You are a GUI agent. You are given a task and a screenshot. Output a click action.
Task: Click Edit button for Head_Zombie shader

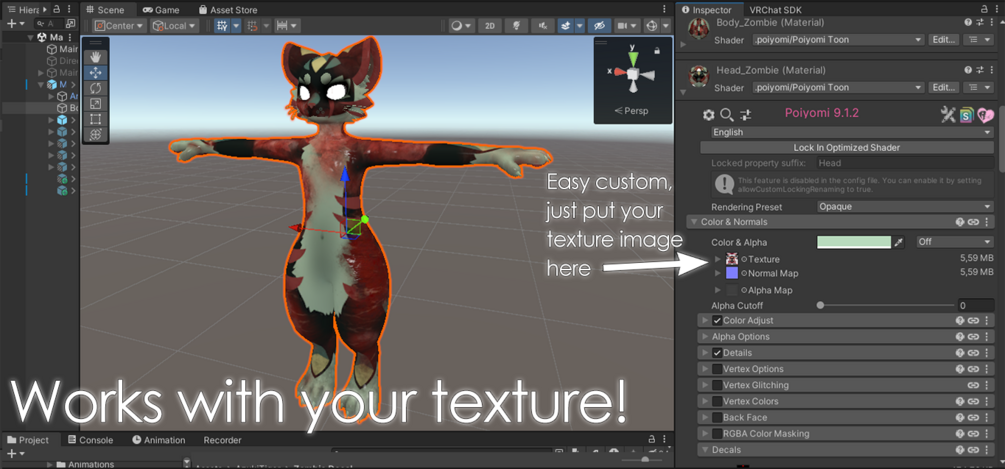click(x=944, y=87)
